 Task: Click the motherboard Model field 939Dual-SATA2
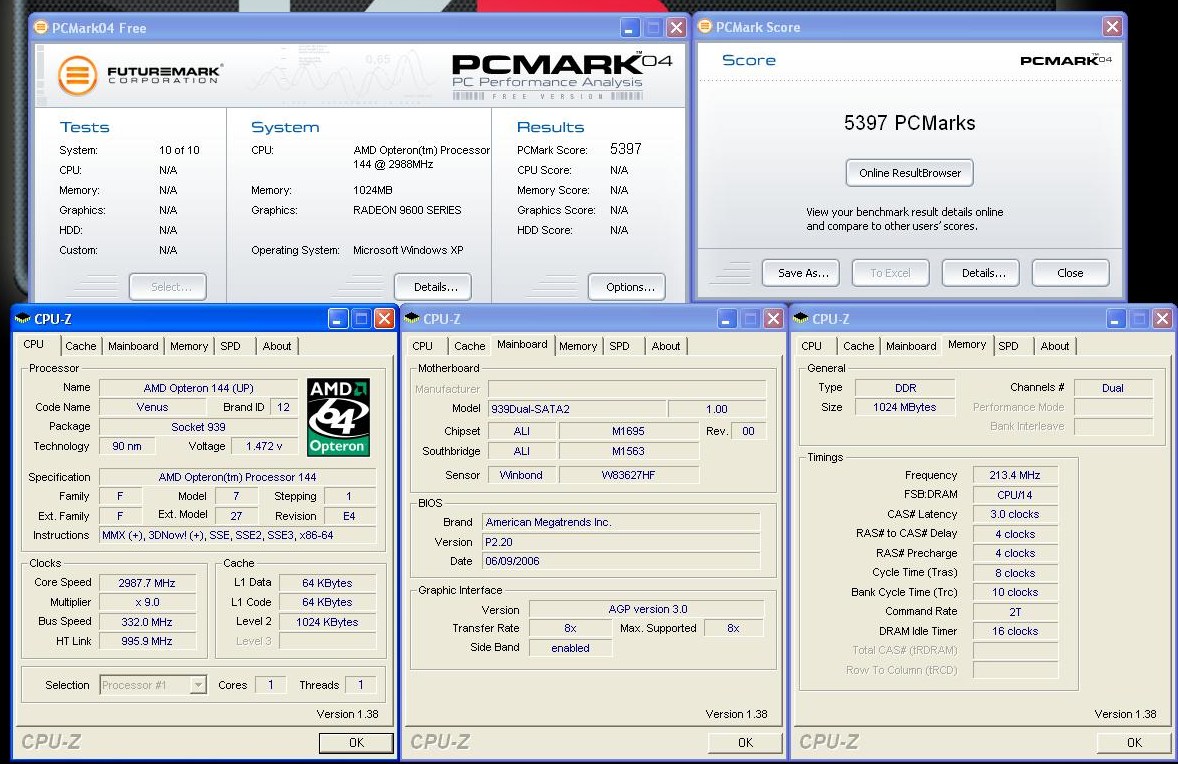tap(577, 409)
